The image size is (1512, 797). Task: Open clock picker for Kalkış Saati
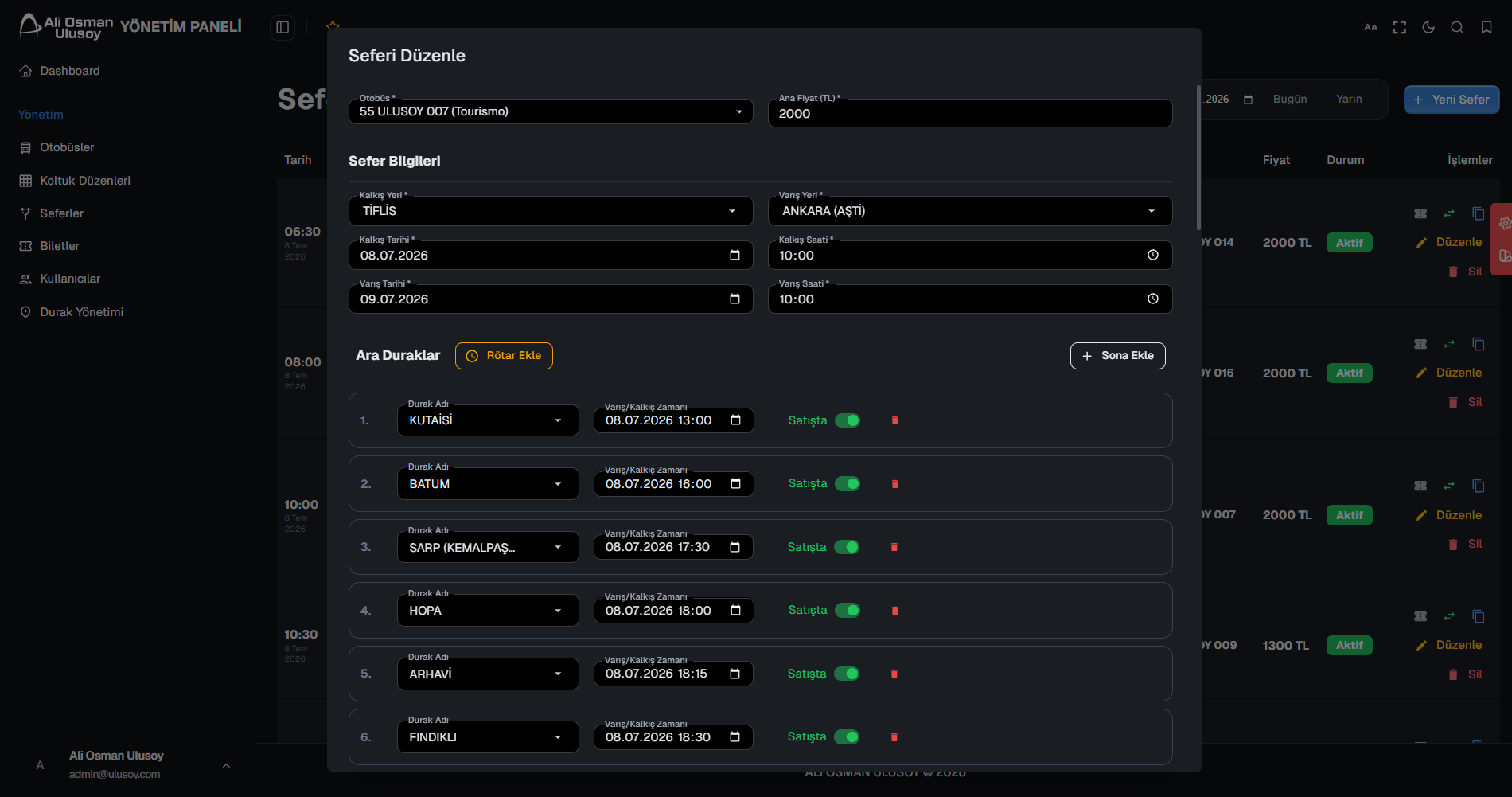[x=1152, y=255]
